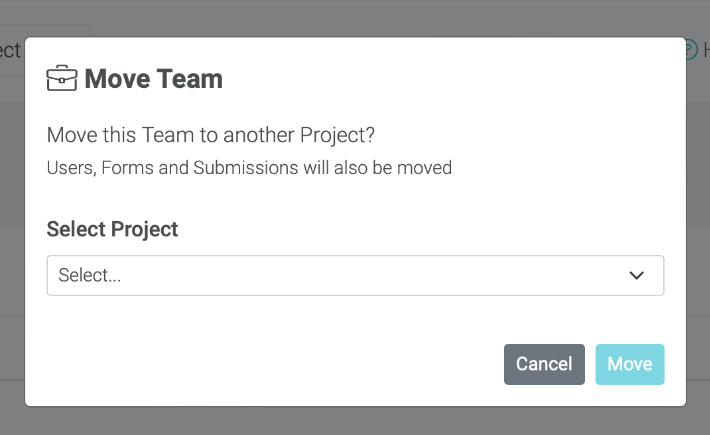710x435 pixels.
Task: Click the word "Submissions" in the note
Action: coord(246,167)
